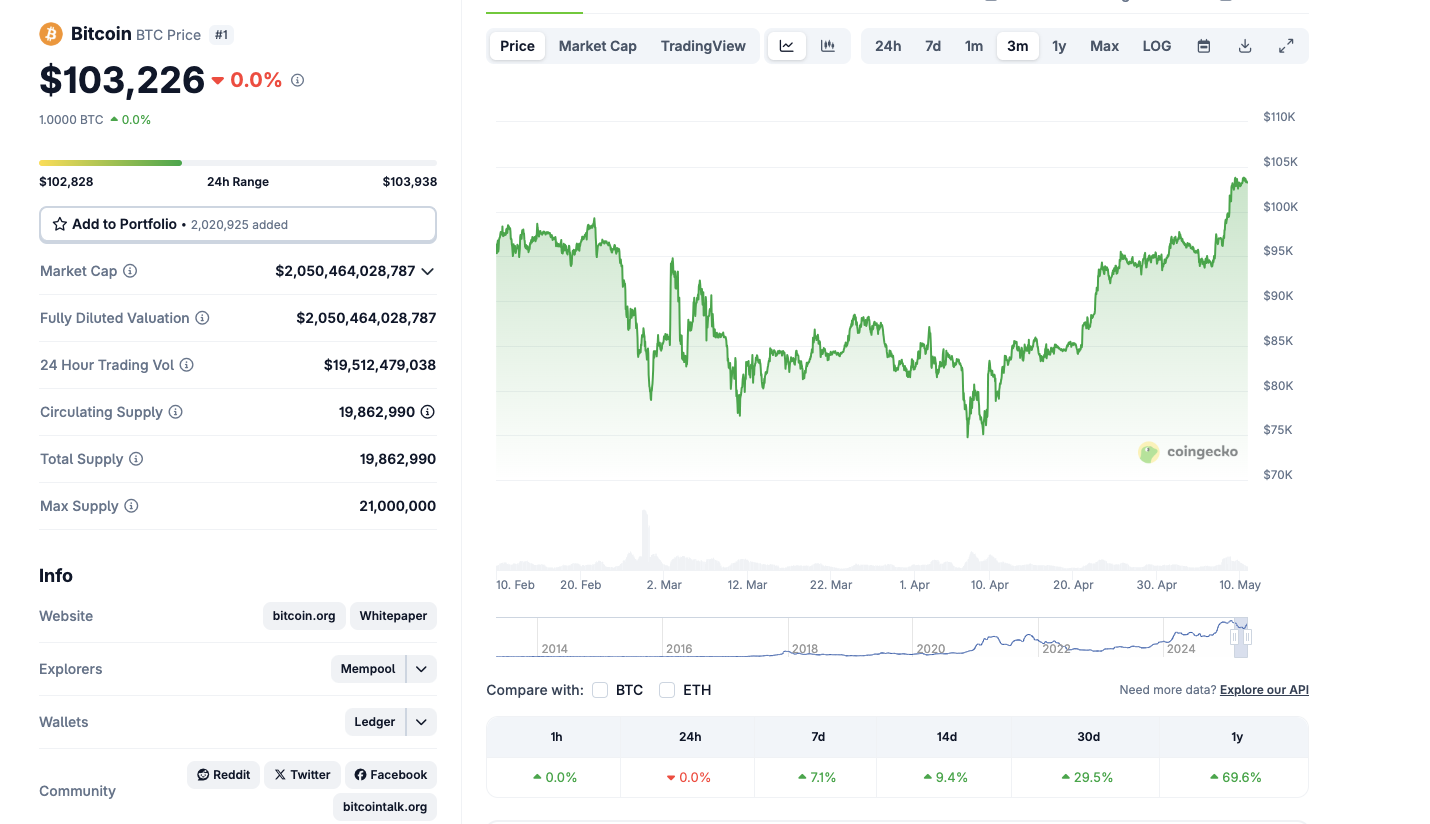Select the Price chart tab
The width and height of the screenshot is (1430, 824).
point(517,46)
